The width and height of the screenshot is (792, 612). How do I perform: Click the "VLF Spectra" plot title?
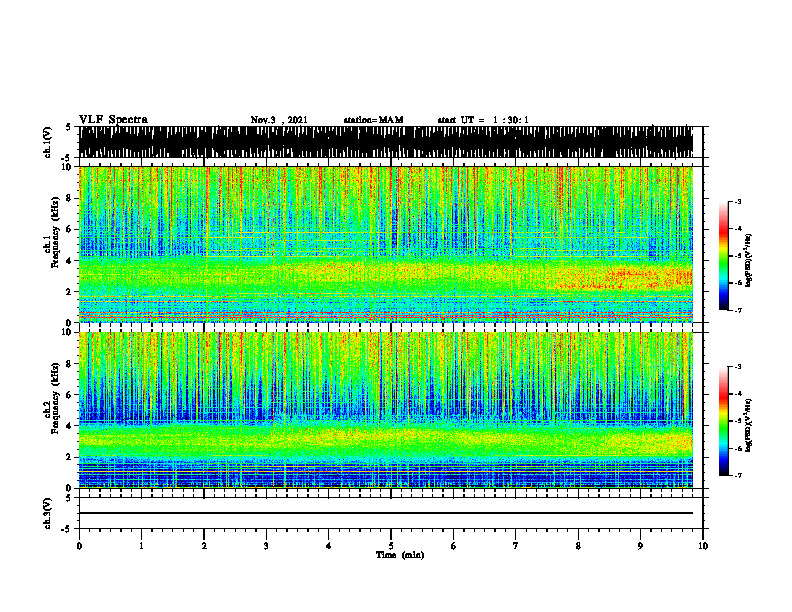click(x=113, y=120)
